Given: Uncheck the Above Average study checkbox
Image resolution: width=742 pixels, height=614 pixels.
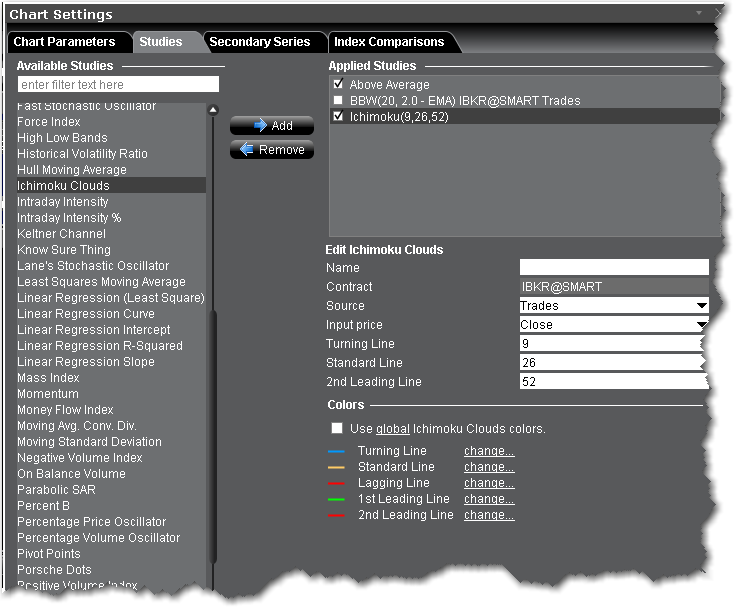Looking at the screenshot, I should 339,85.
